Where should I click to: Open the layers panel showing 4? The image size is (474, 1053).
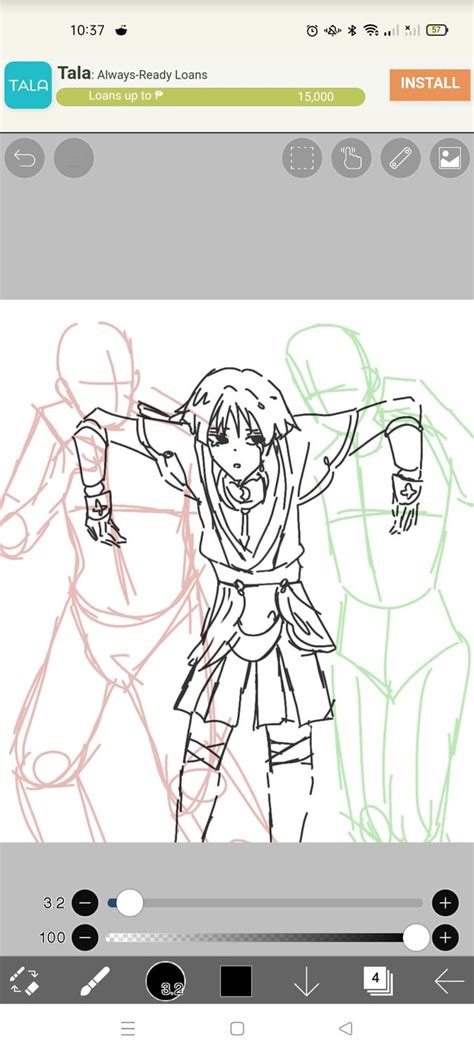[378, 981]
